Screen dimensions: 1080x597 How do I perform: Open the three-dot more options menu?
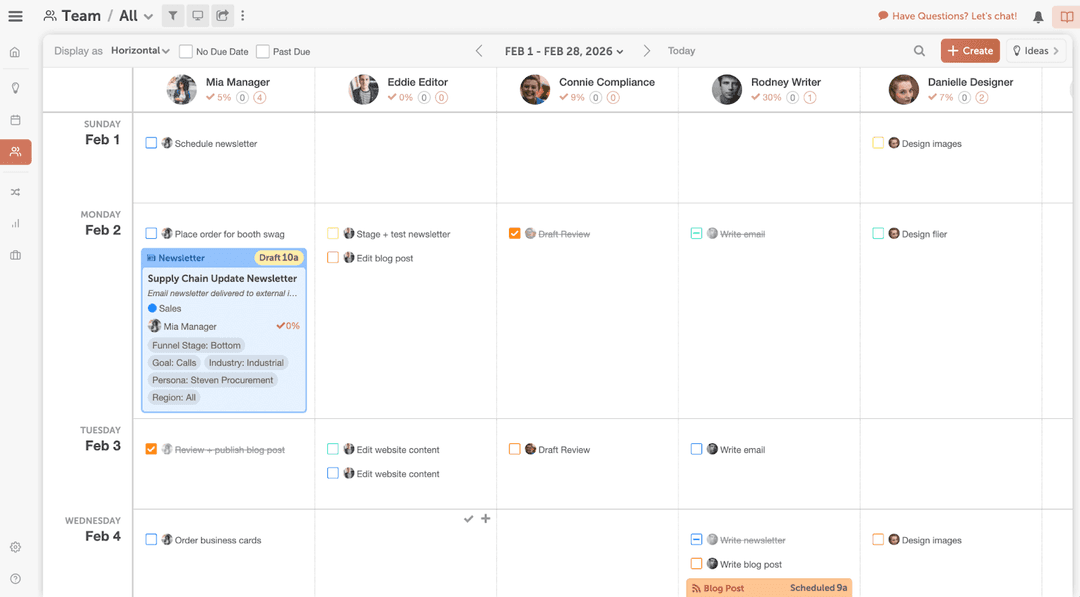[x=242, y=16]
